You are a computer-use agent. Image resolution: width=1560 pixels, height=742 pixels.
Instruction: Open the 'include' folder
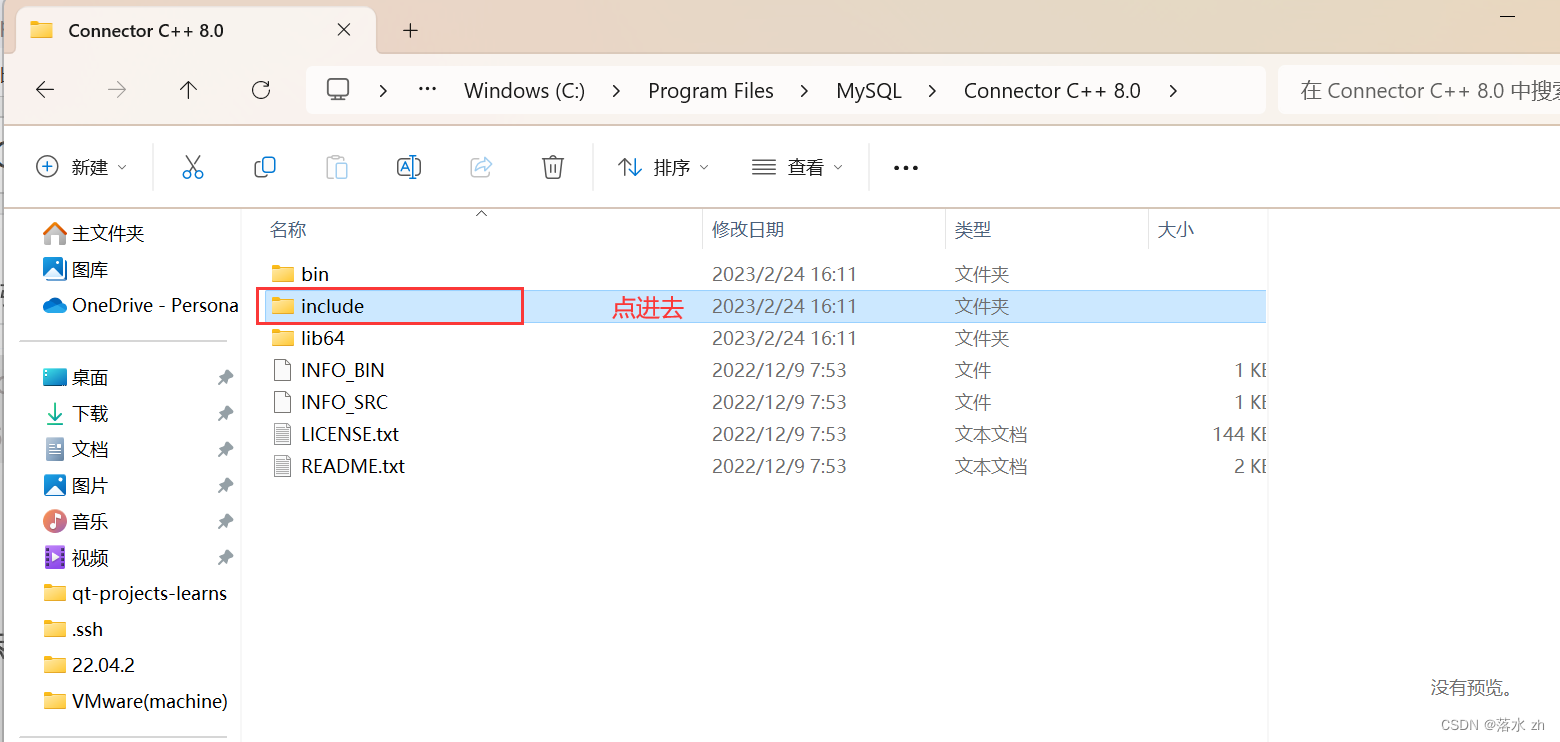click(331, 306)
